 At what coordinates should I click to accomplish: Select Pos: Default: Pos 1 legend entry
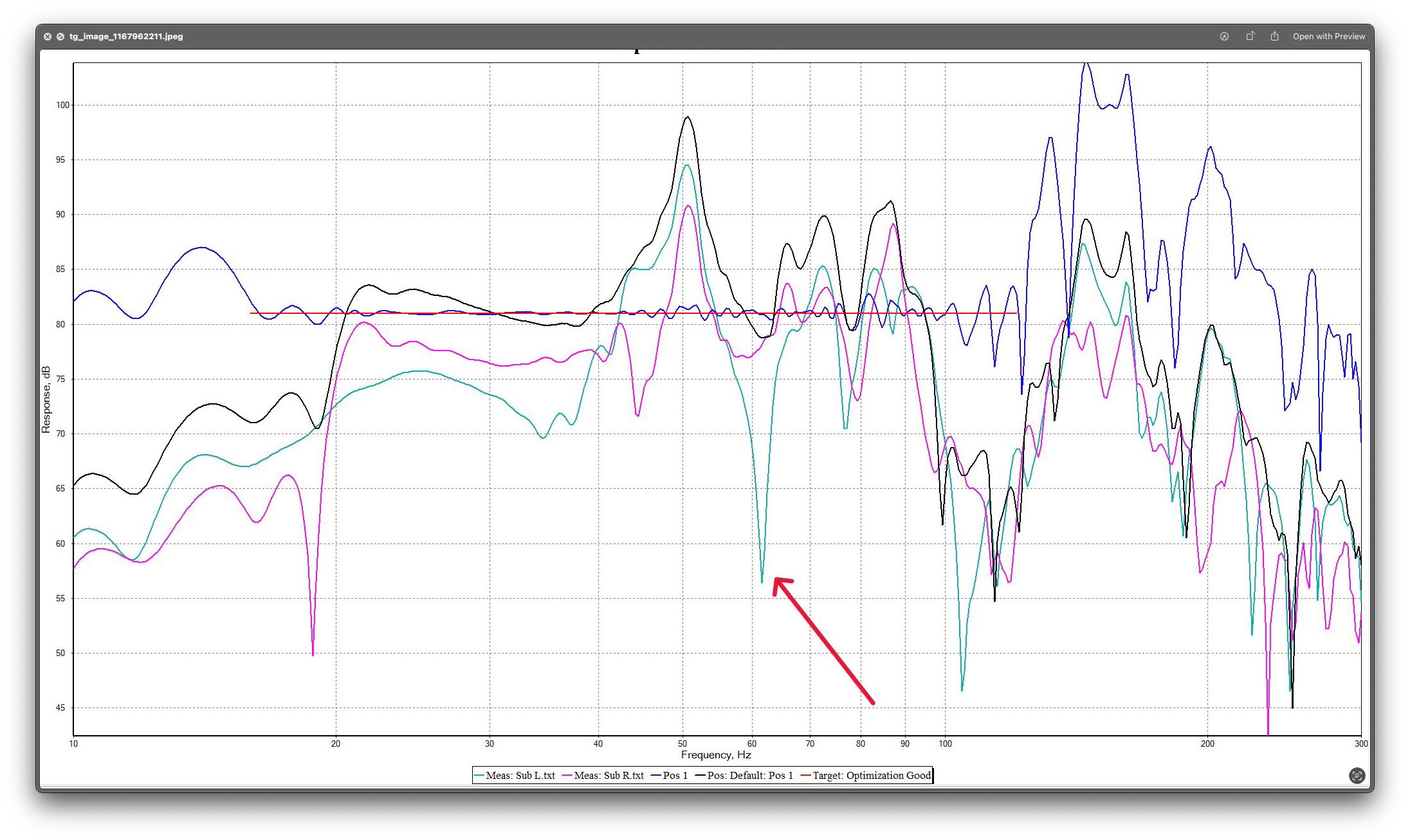point(749,776)
